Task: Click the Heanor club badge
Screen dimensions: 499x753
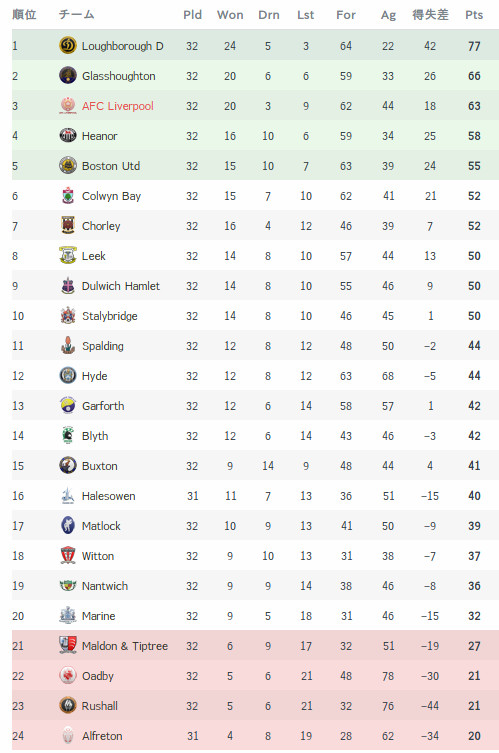Action: (68, 135)
